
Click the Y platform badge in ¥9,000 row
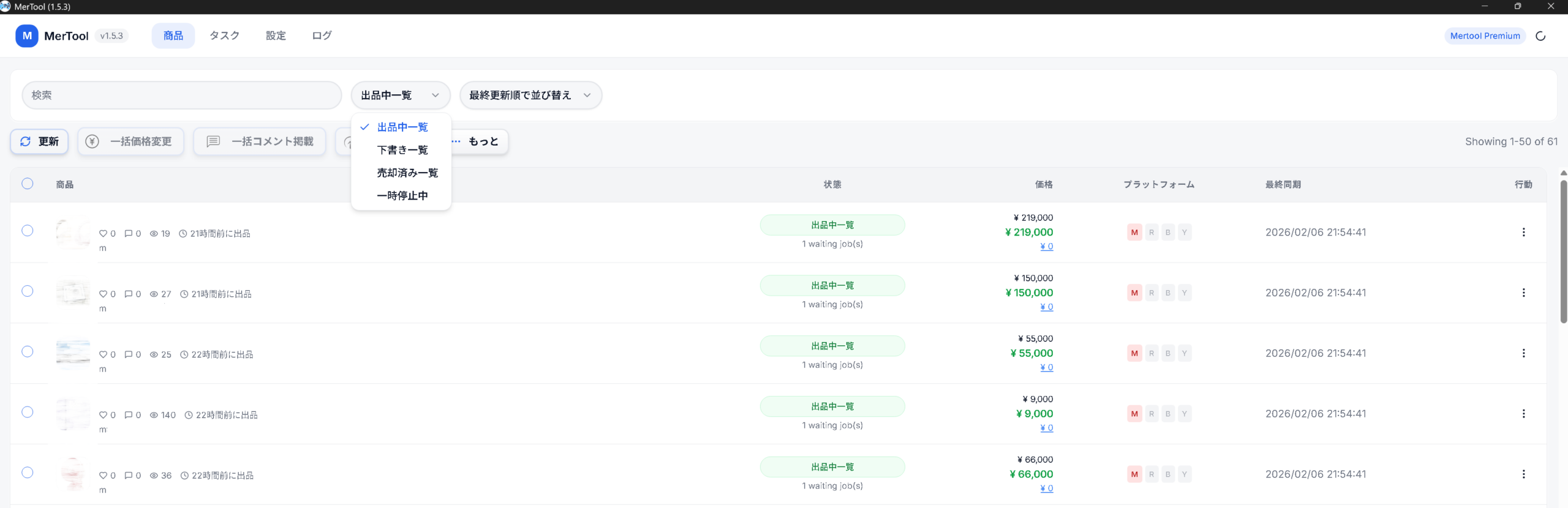pyautogui.click(x=1185, y=414)
